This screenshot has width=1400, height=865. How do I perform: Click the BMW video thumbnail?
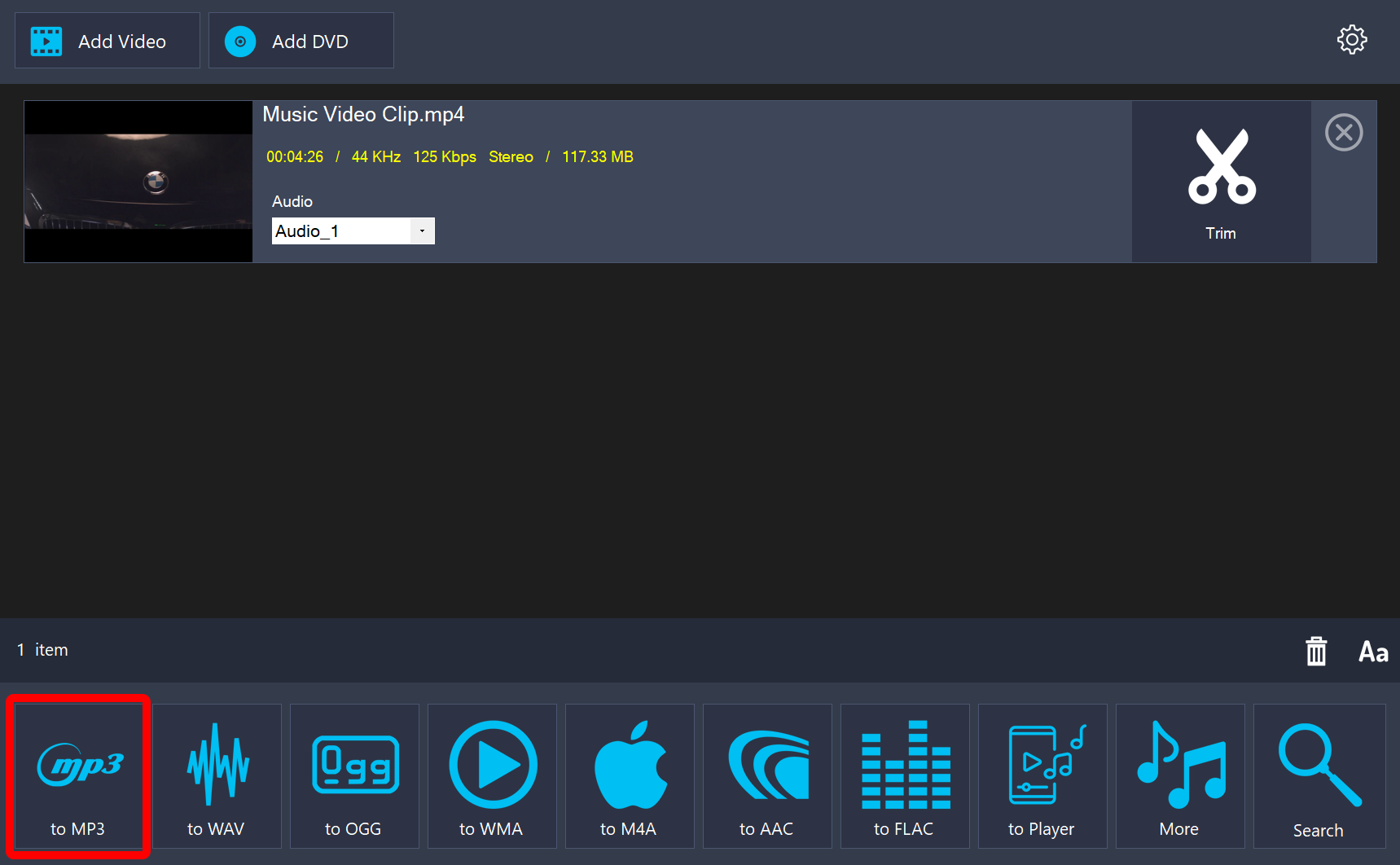(x=138, y=182)
